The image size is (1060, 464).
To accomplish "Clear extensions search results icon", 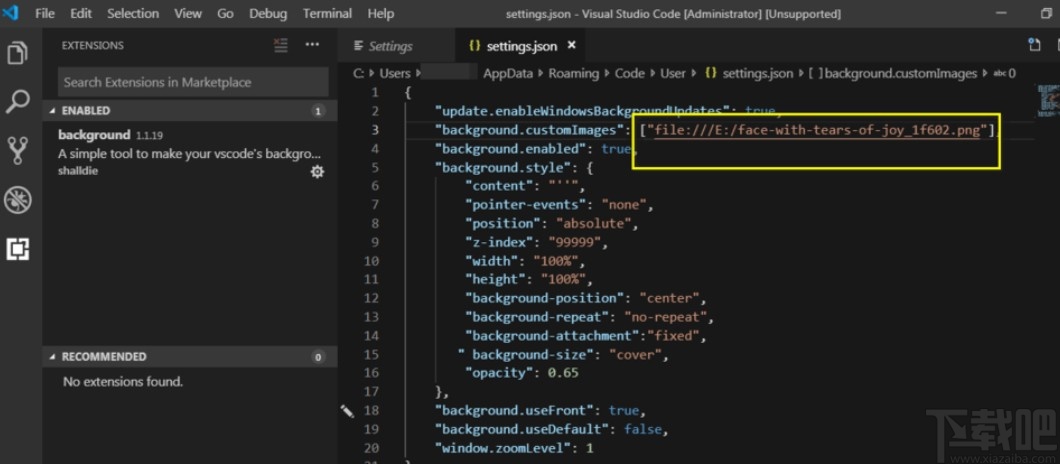I will click(x=281, y=45).
